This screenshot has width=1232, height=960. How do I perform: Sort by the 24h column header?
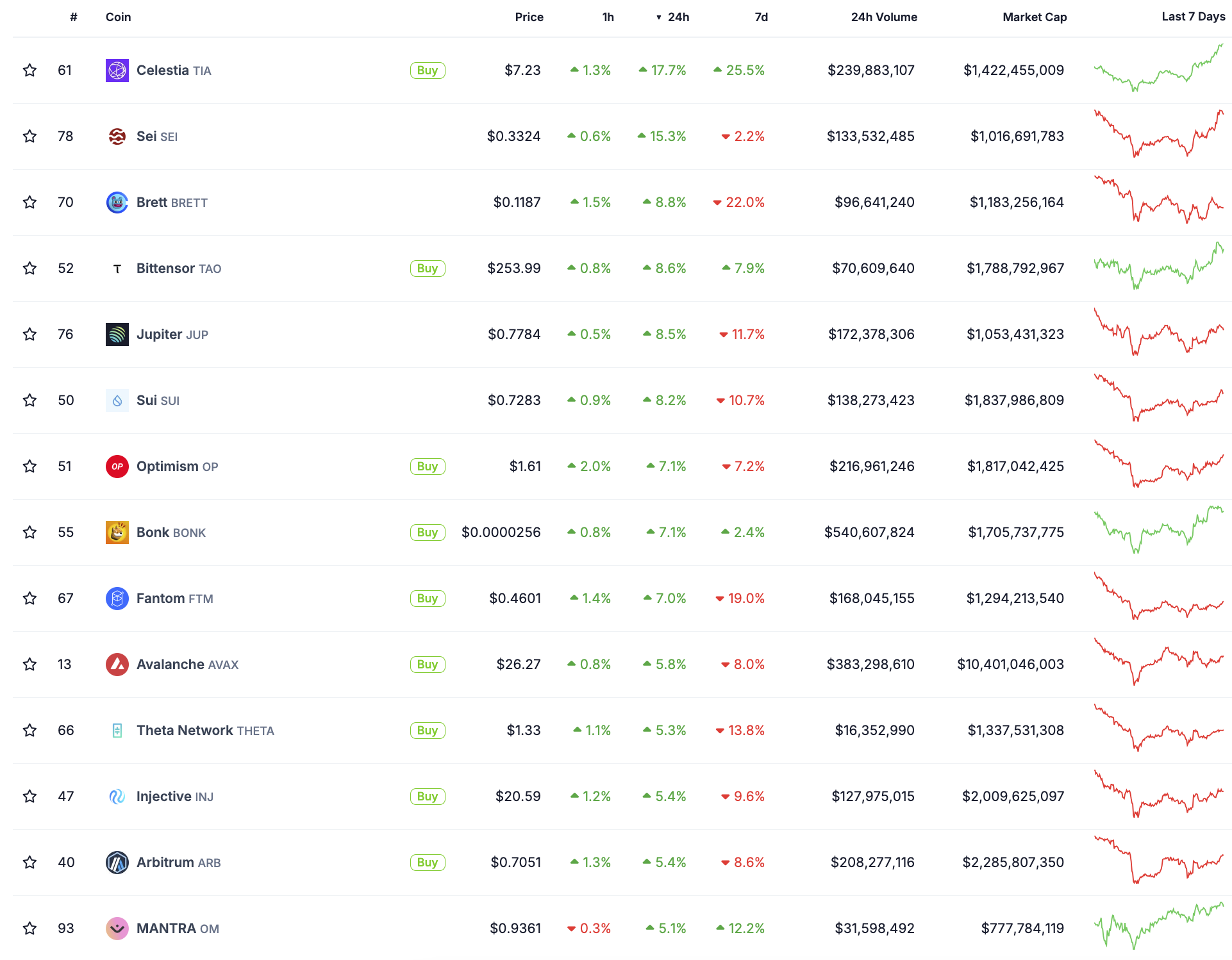point(673,17)
